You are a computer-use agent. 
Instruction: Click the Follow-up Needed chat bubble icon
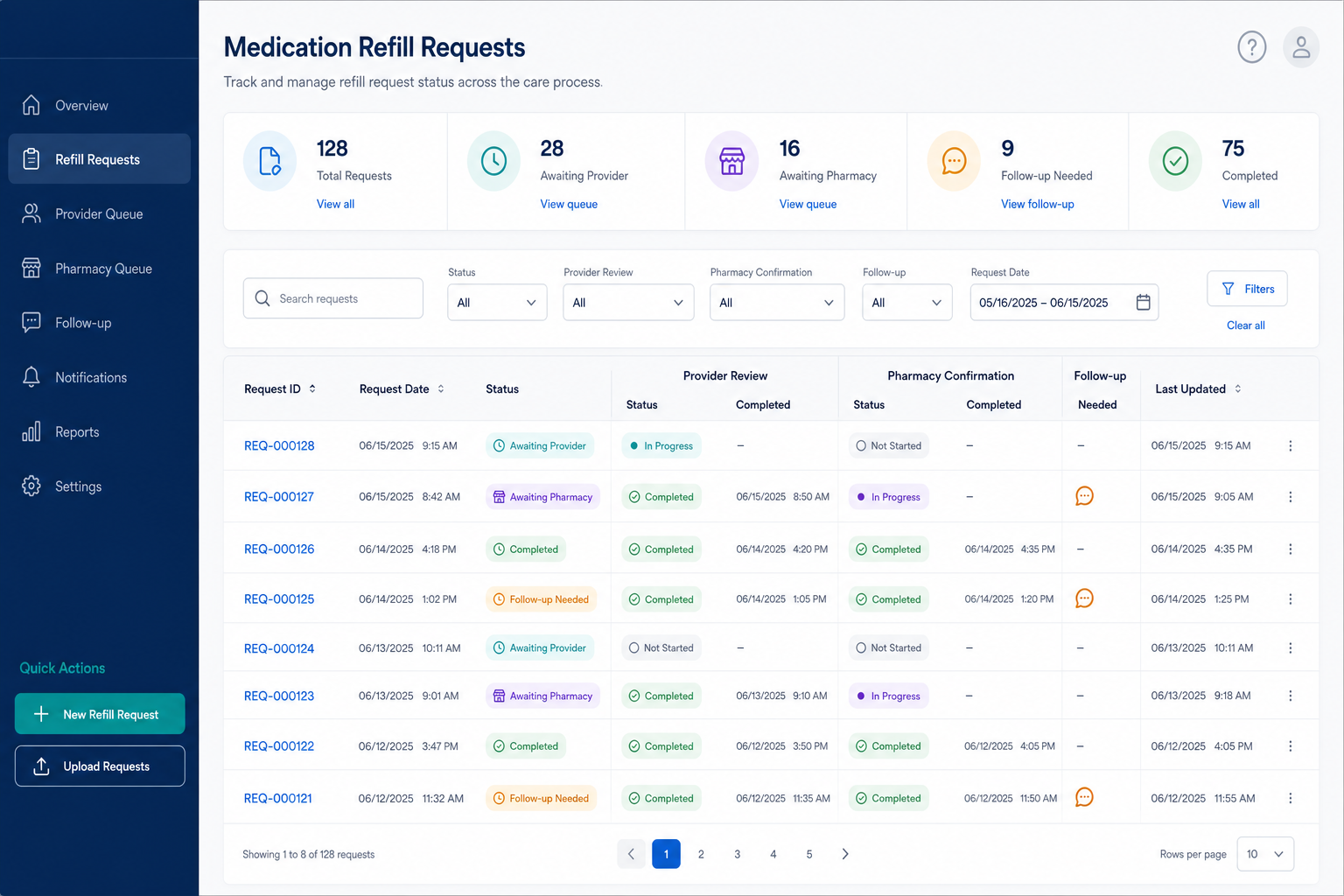tap(954, 161)
